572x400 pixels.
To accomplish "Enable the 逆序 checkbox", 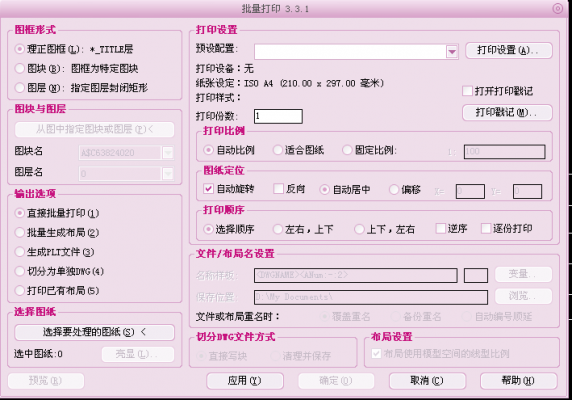I will (441, 229).
